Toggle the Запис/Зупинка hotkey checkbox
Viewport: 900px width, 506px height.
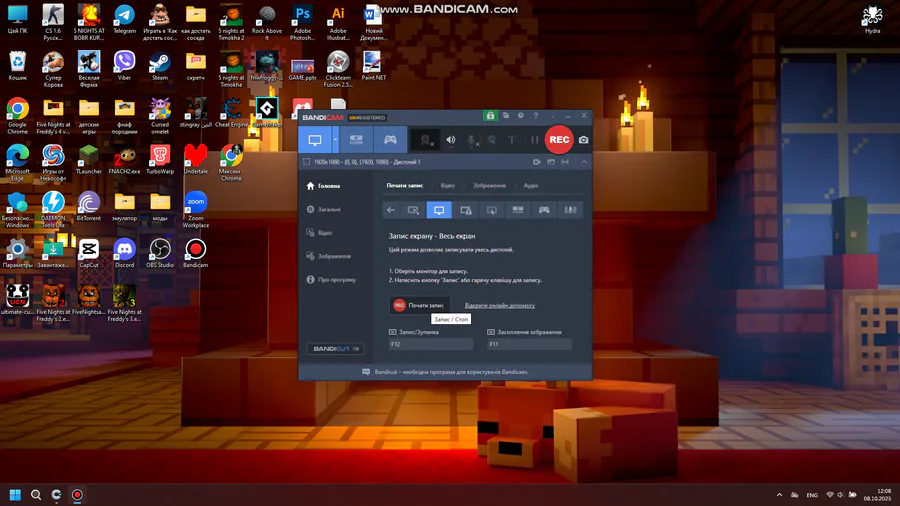coord(393,332)
